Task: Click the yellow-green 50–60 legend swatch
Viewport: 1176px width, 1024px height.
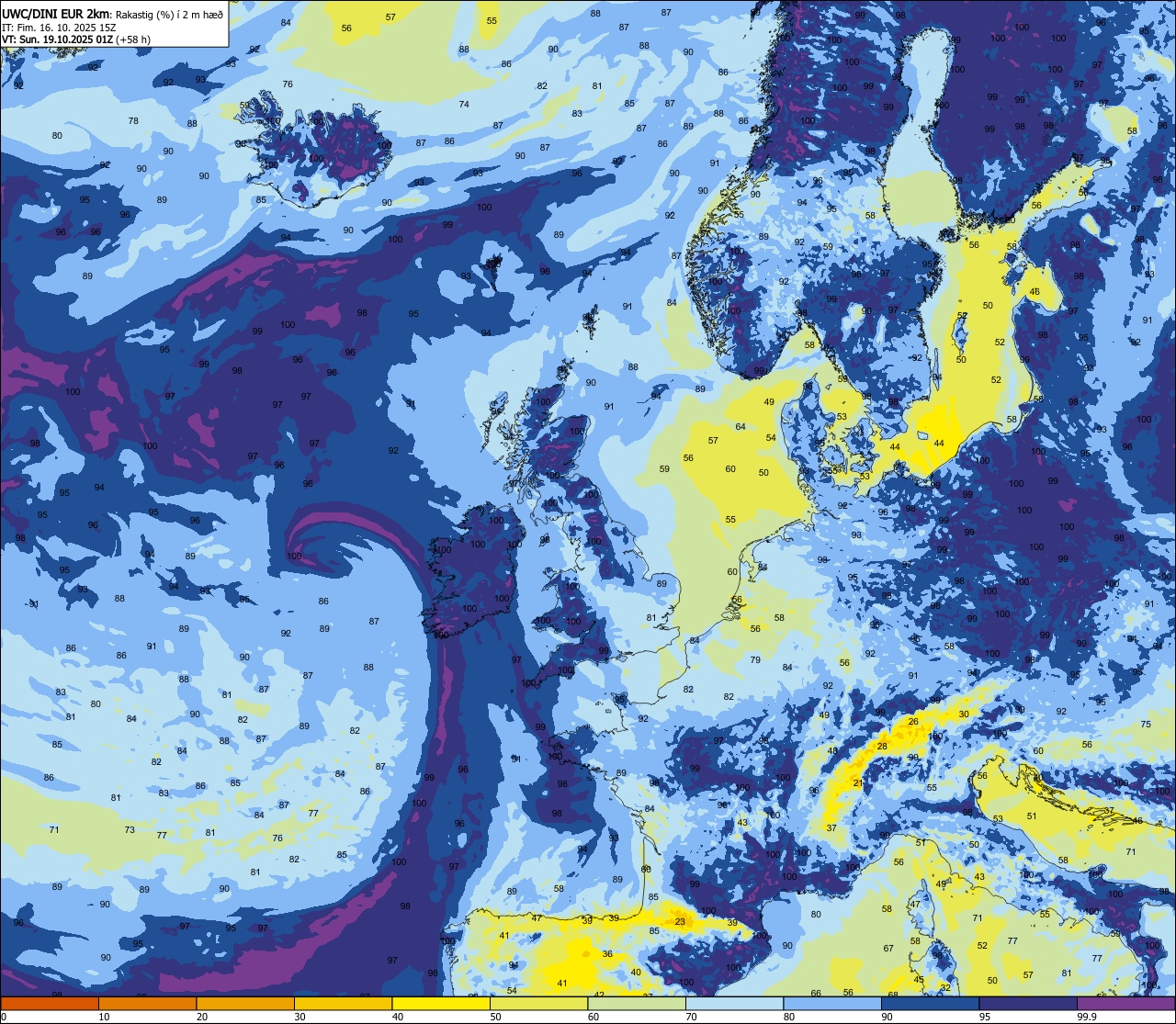Action: [538, 1003]
